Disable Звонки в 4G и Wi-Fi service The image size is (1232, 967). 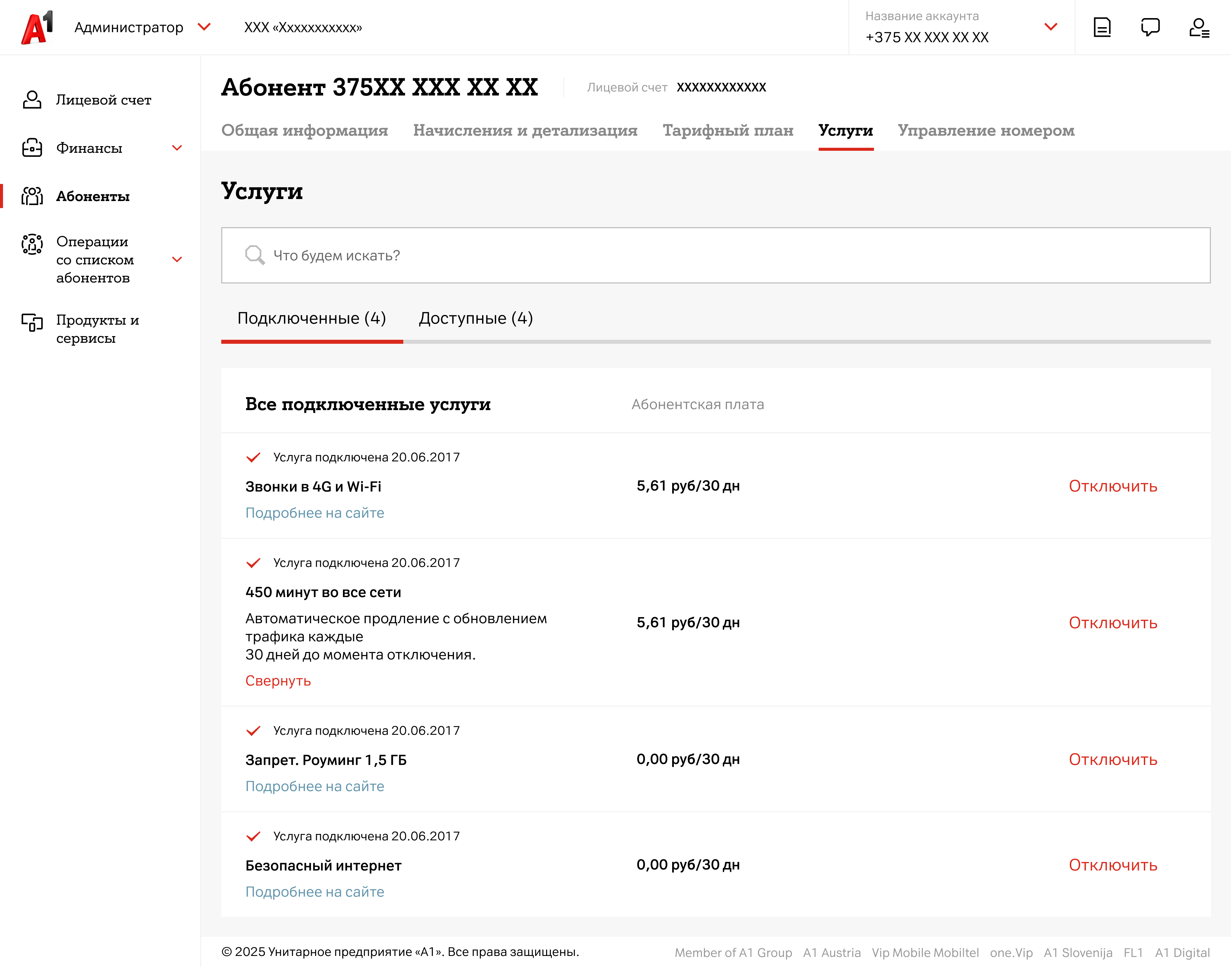click(x=1112, y=486)
